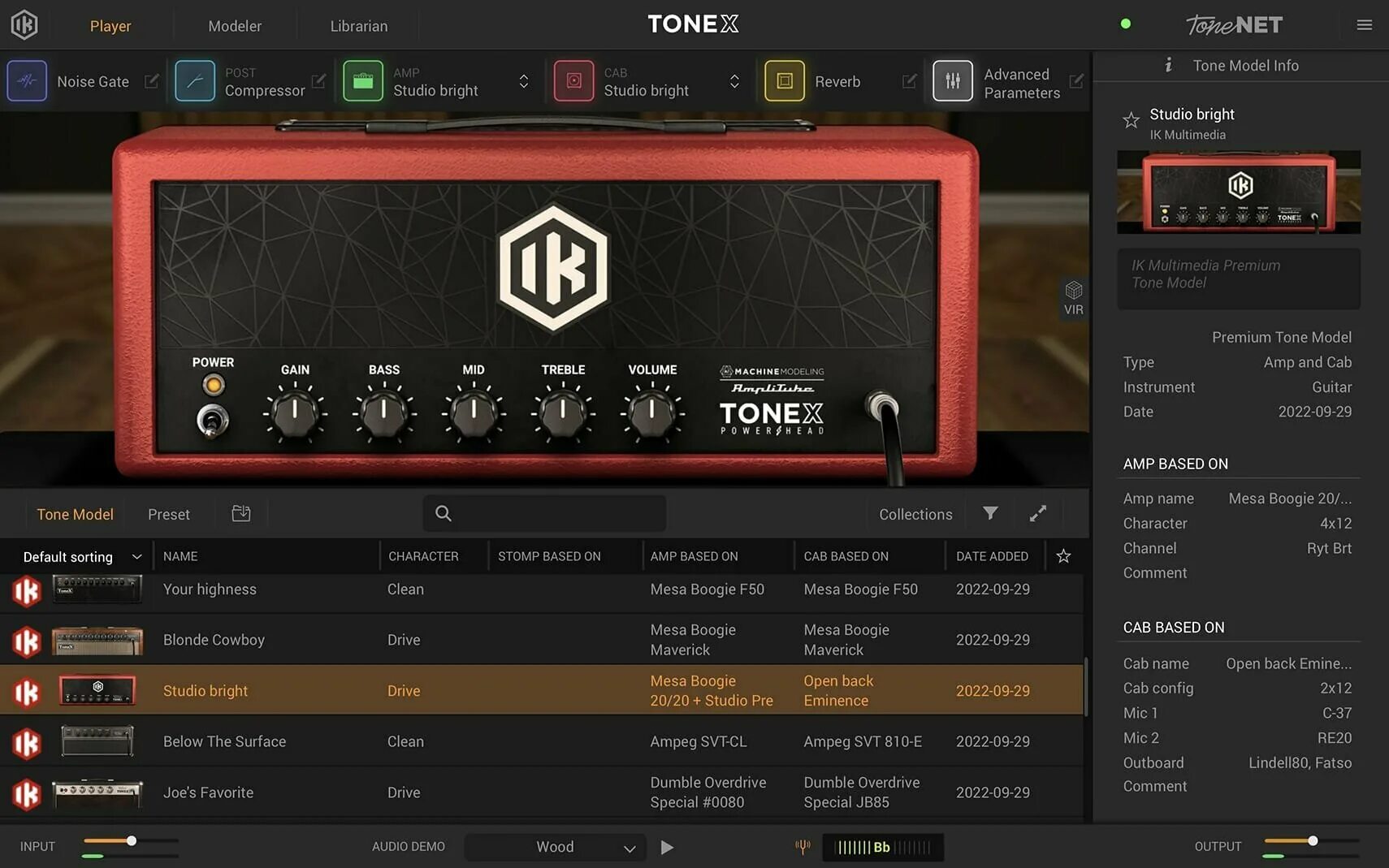Switch to the Modeler tab
Screen dimensions: 1389x868
235,25
